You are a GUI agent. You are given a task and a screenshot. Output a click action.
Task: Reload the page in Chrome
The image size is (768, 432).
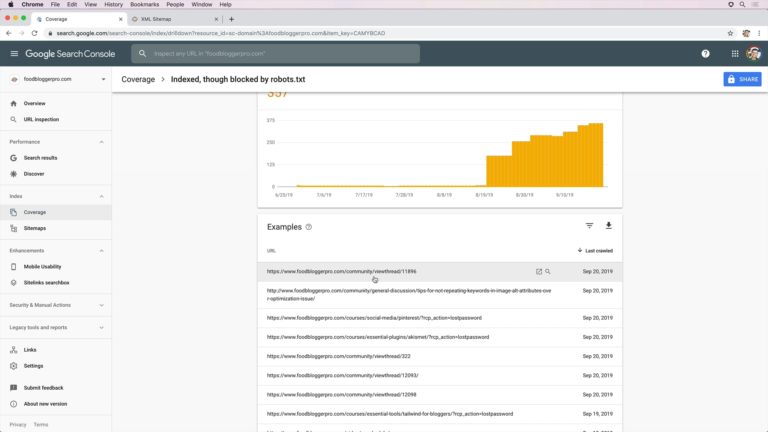[x=34, y=33]
